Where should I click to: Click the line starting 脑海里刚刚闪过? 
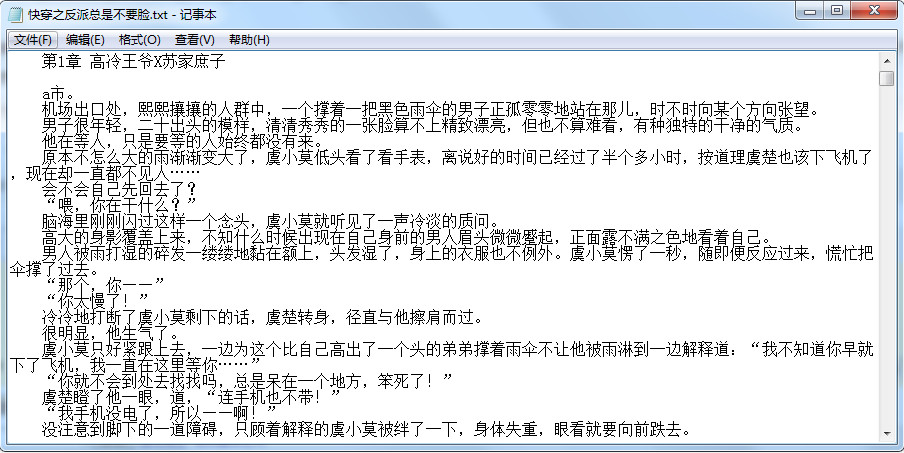point(270,221)
